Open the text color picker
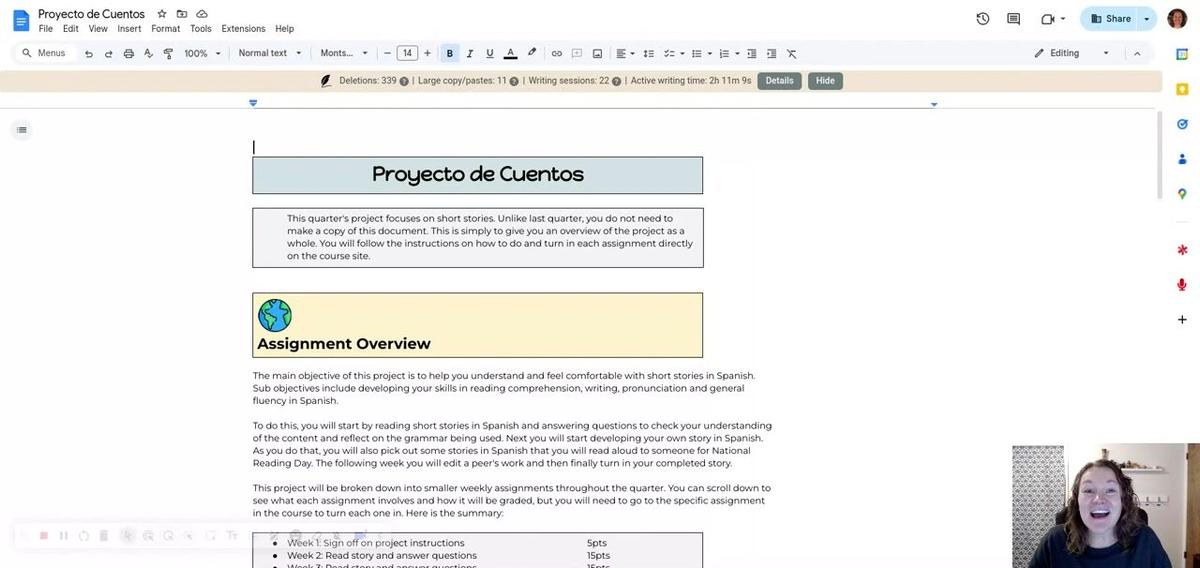Screen dimensions: 1200x568 510,53
